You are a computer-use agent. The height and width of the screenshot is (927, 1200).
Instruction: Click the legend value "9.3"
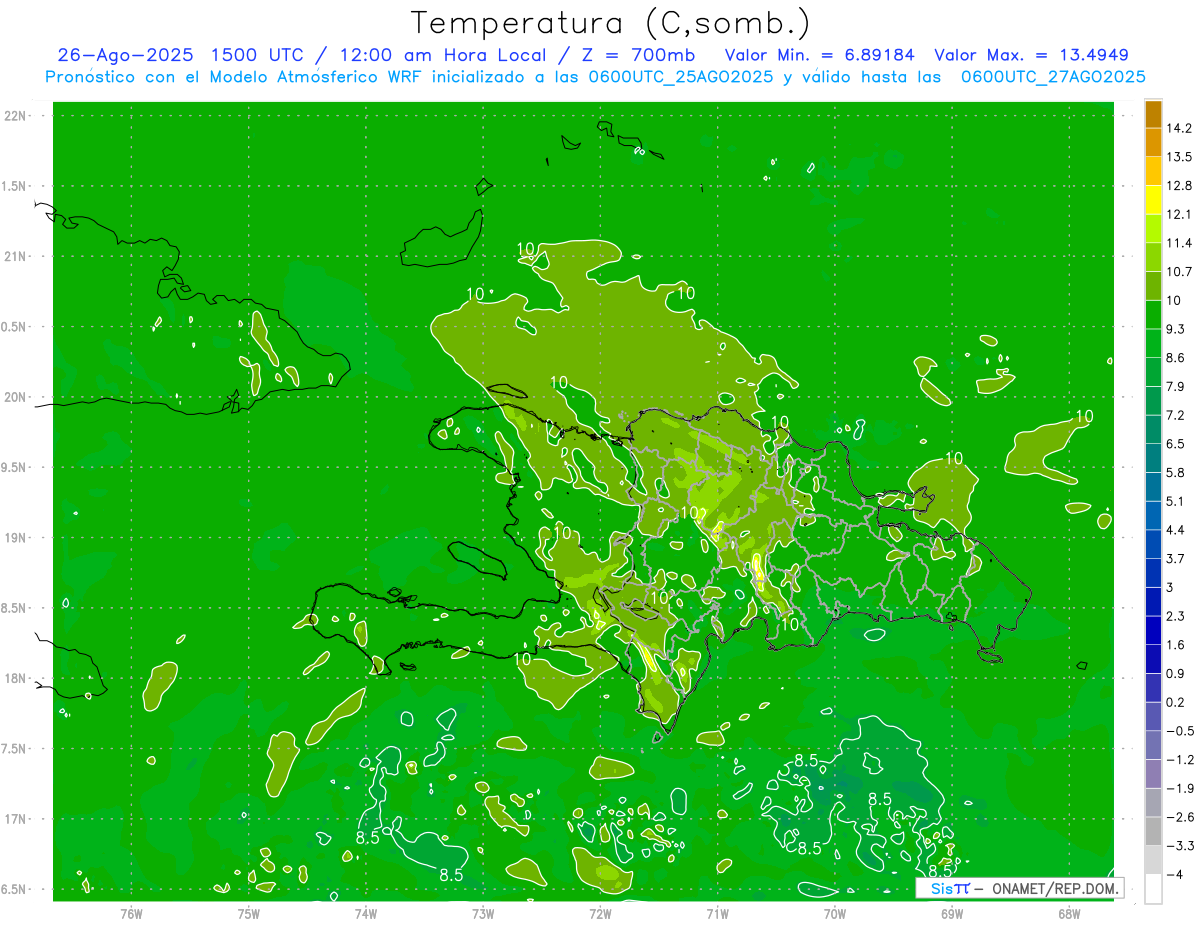click(x=1176, y=329)
